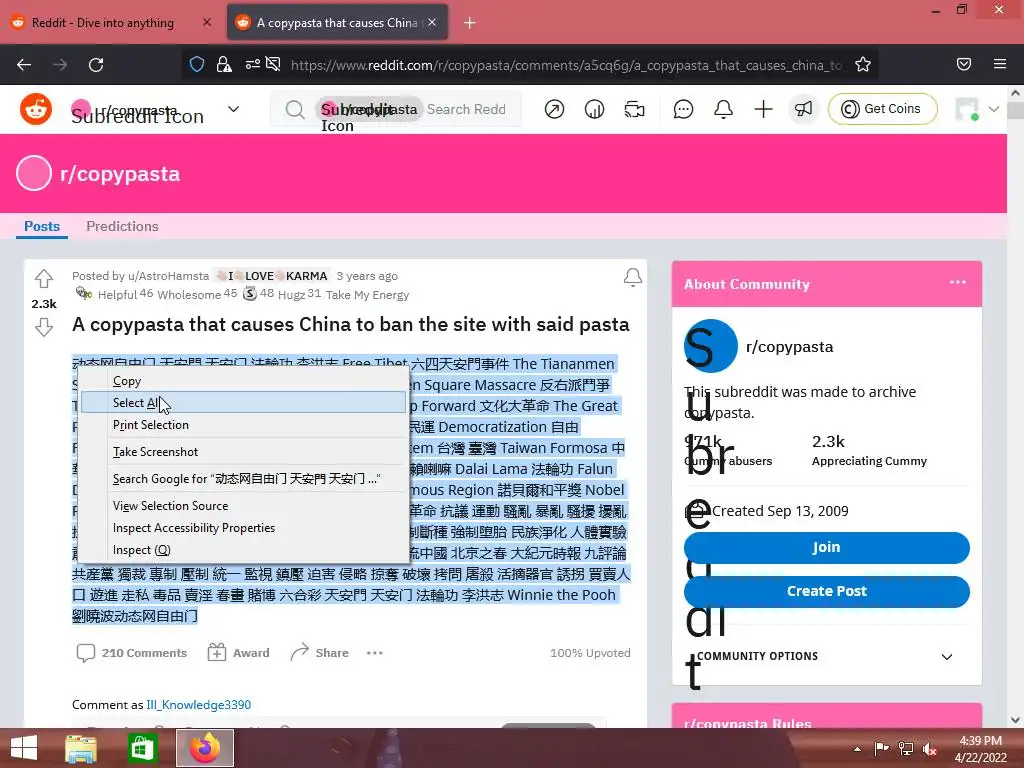Choose Select All in context menu
1024x768 pixels.
243,402
